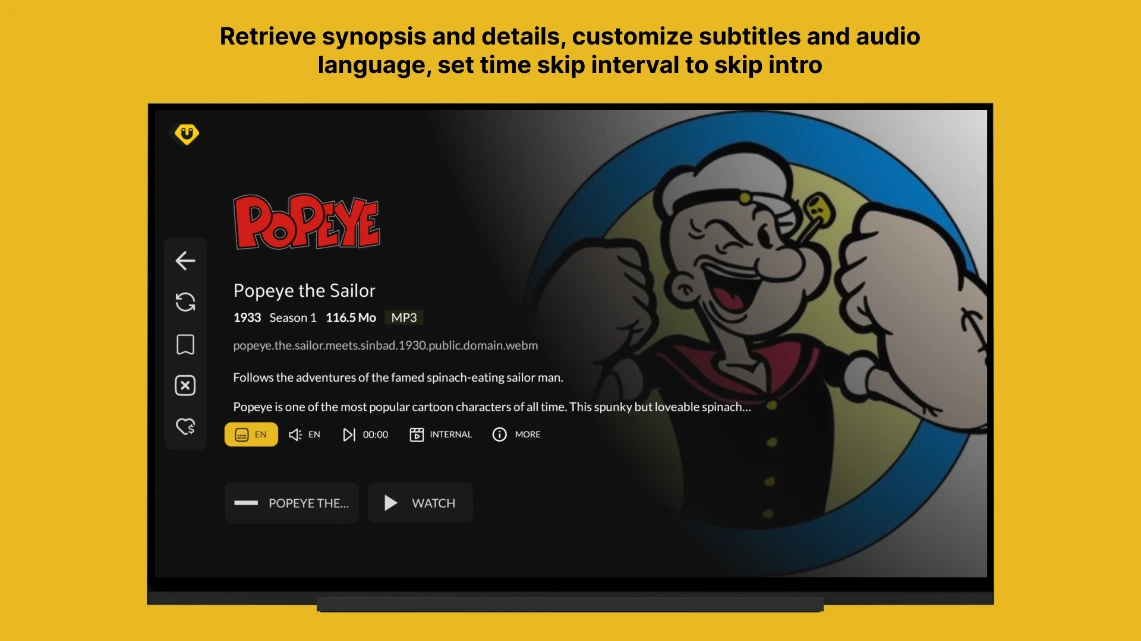Open MORE info details
The height and width of the screenshot is (641, 1141).
(517, 434)
